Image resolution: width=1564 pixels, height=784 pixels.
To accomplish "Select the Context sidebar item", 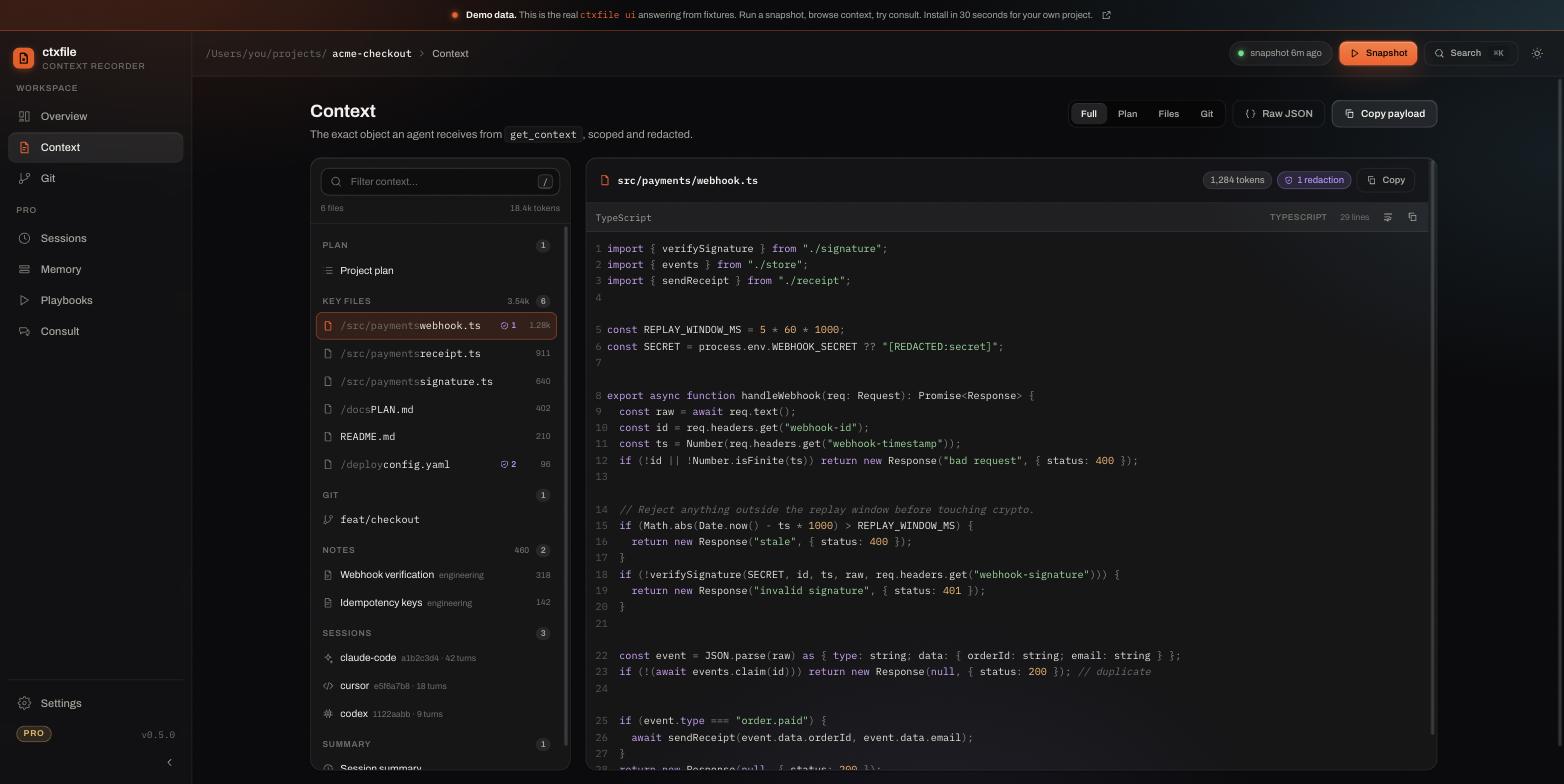I will point(96,147).
